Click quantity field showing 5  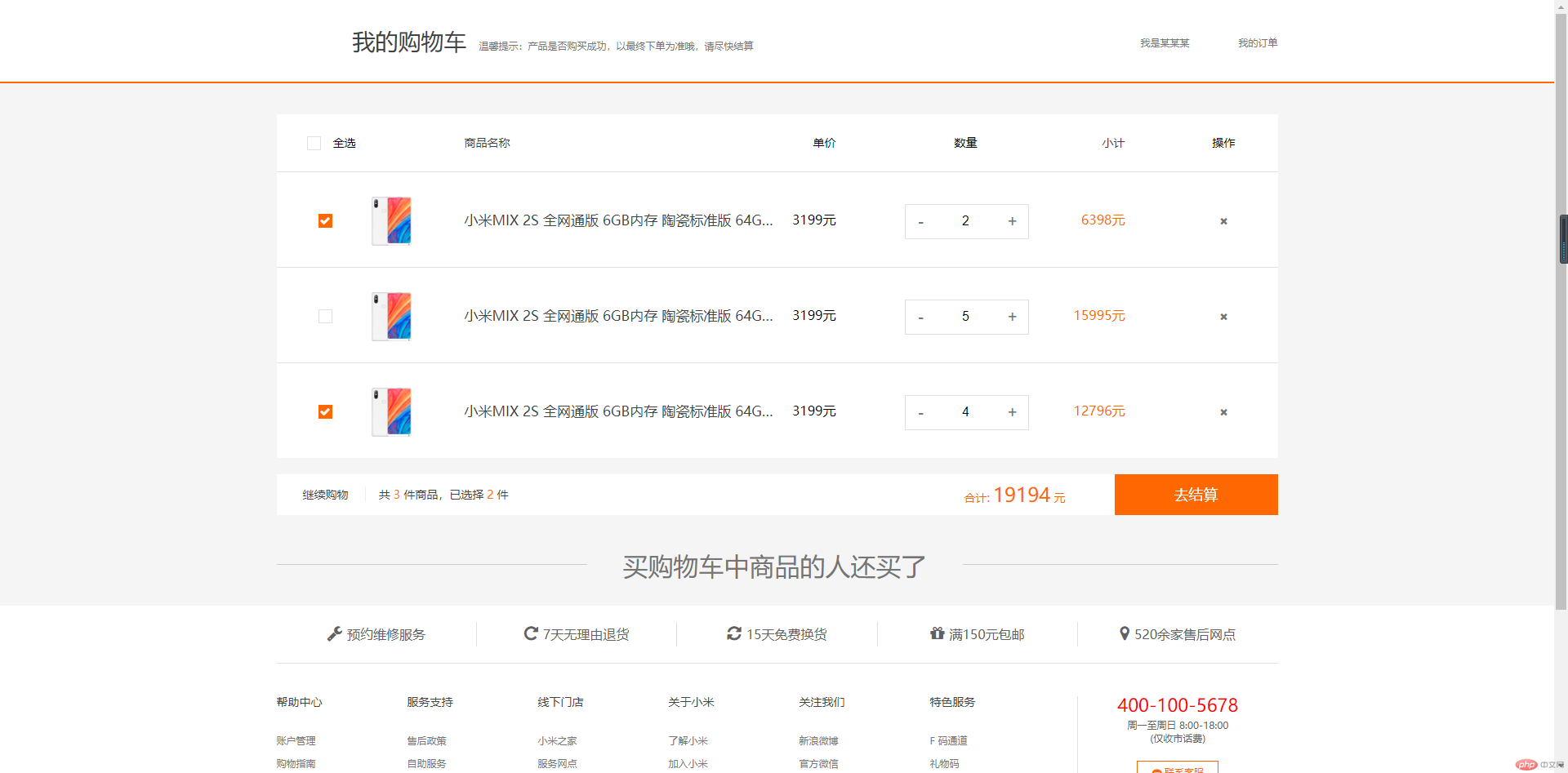[965, 317]
